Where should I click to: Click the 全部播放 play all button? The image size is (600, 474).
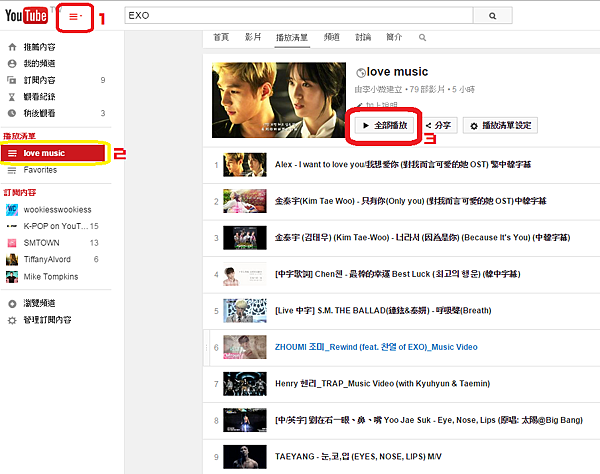pos(385,125)
